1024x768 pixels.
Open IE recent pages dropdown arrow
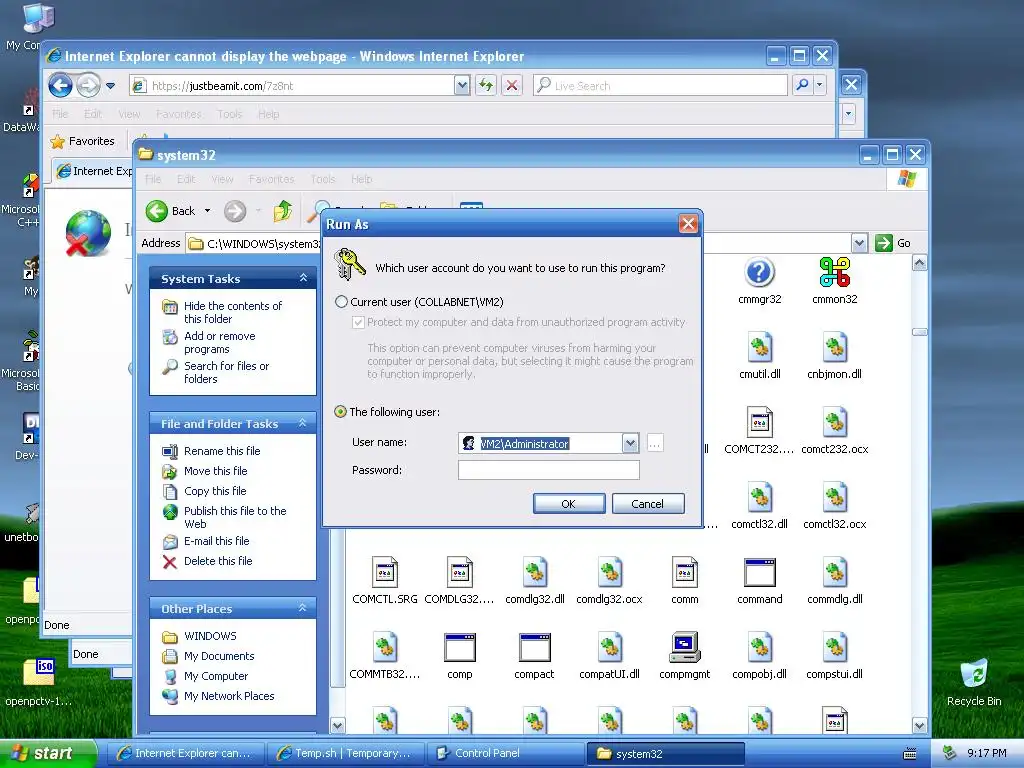coord(110,86)
